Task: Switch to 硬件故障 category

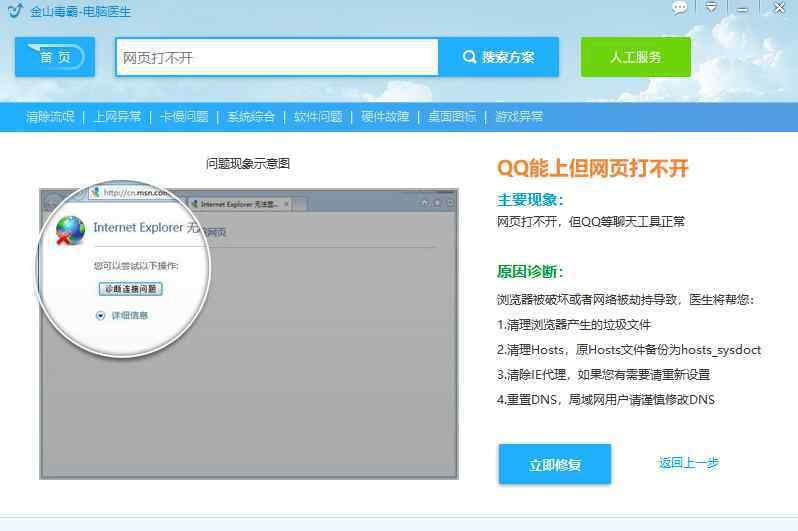Action: pyautogui.click(x=385, y=117)
